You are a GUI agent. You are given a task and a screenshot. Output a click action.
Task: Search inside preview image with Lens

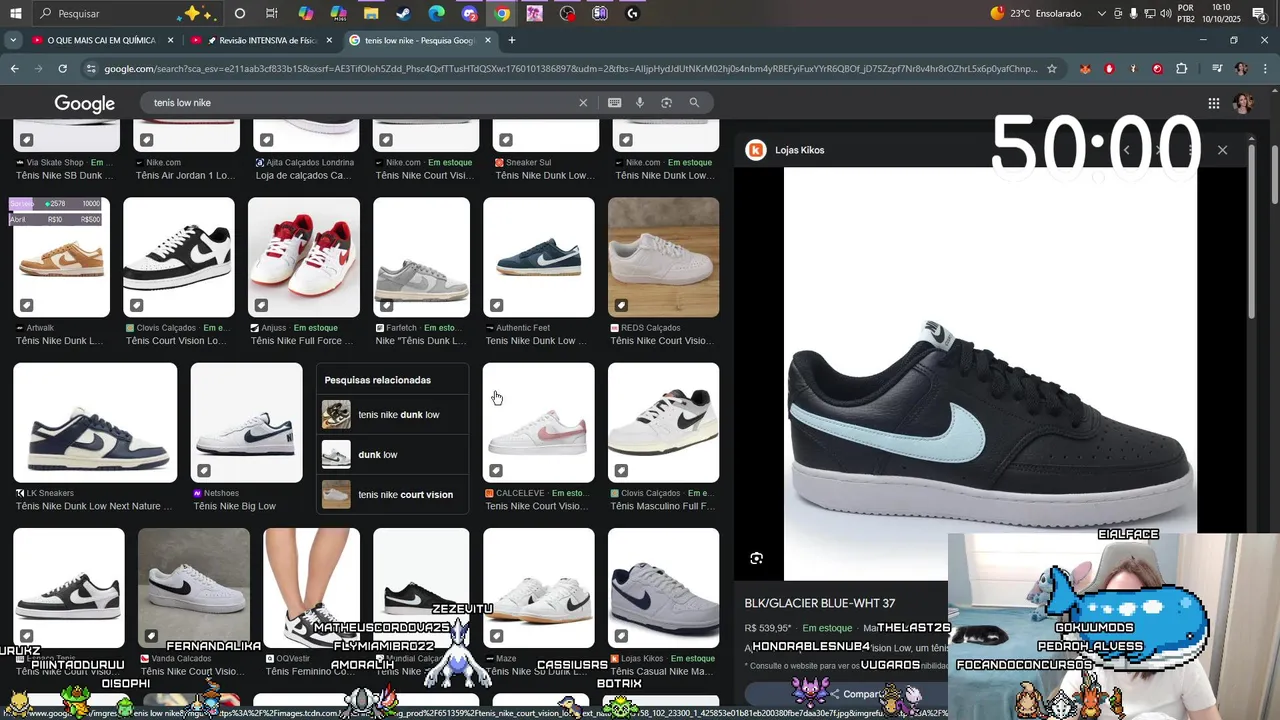tap(757, 558)
